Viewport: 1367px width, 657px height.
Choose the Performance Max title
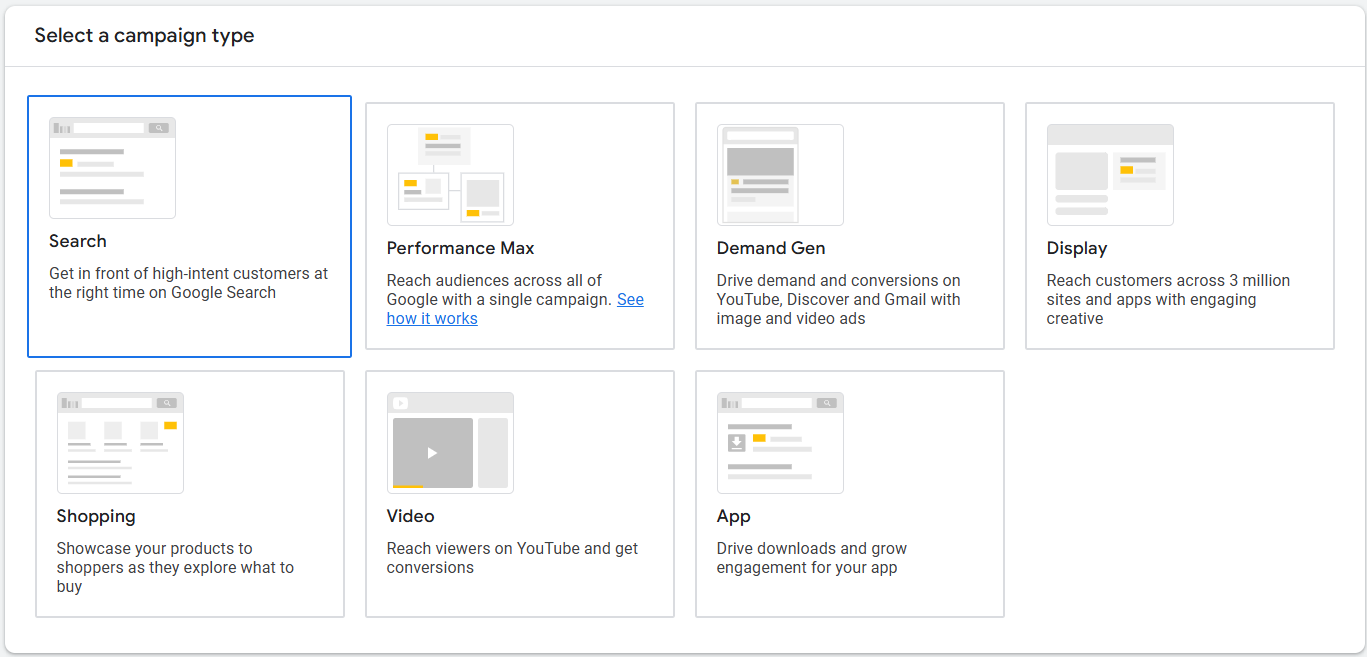pos(461,248)
